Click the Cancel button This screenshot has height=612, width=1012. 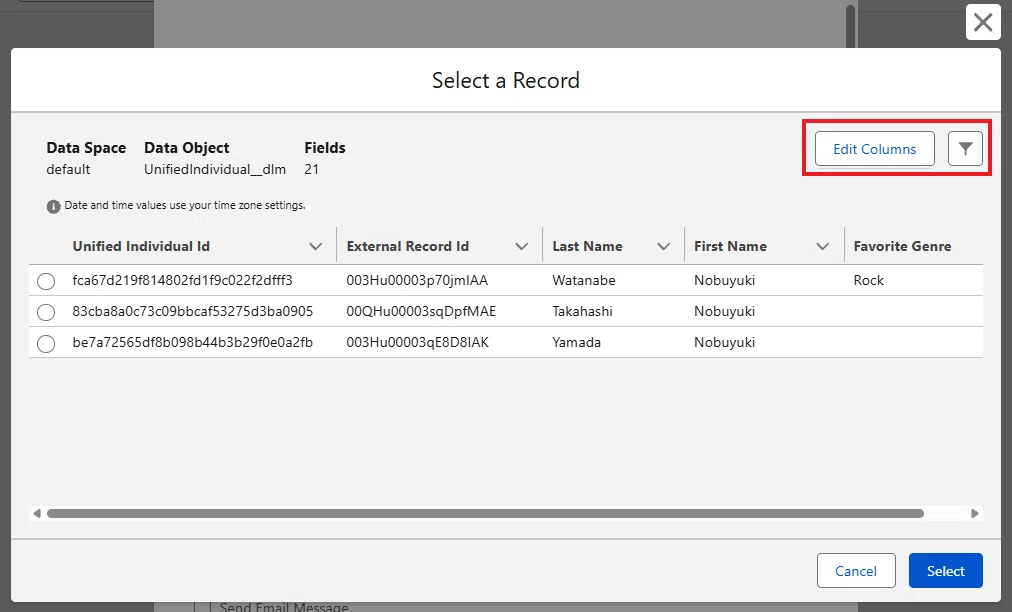coord(856,571)
